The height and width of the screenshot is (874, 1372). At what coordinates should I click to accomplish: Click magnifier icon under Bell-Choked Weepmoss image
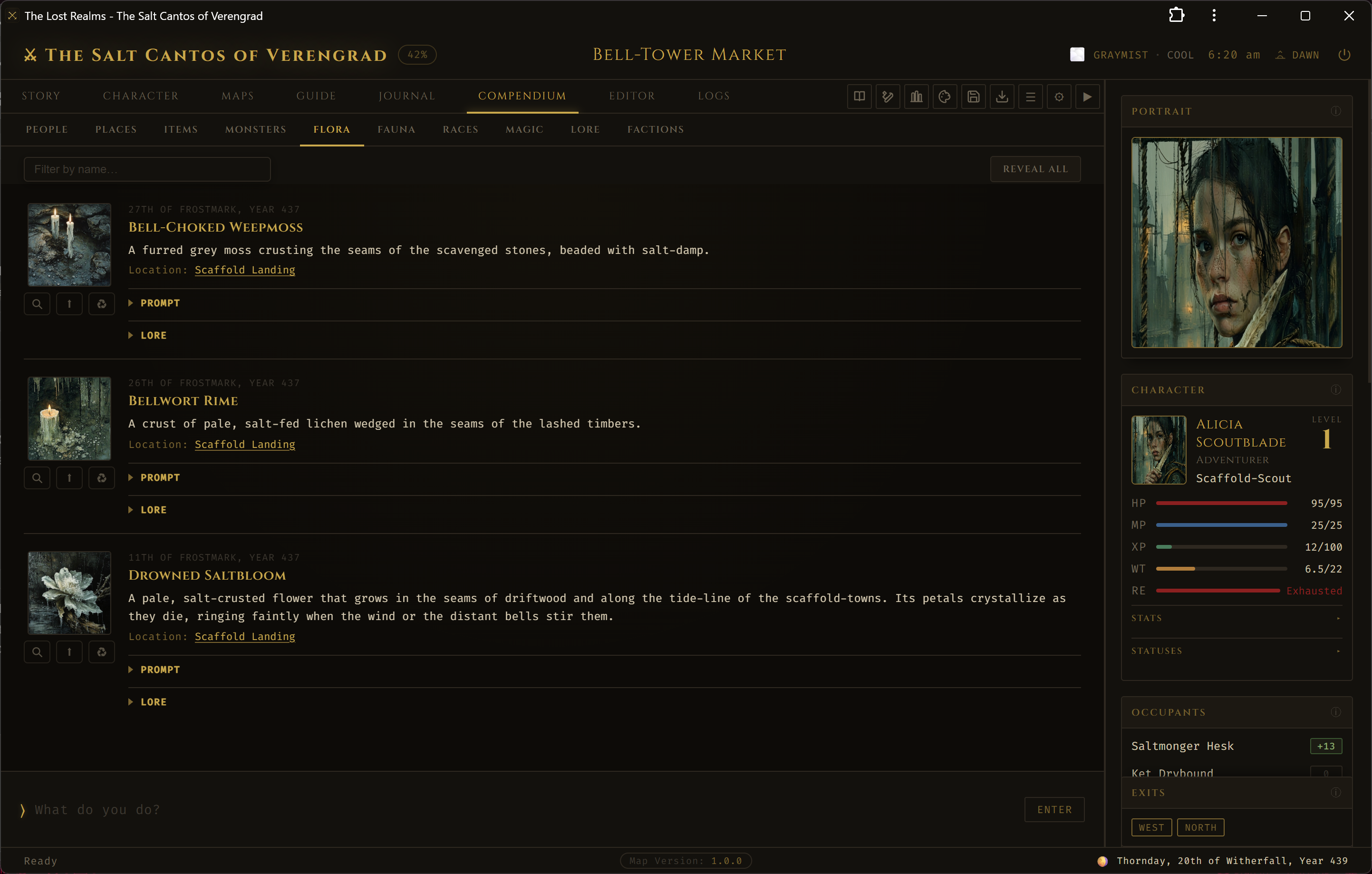[x=37, y=304]
